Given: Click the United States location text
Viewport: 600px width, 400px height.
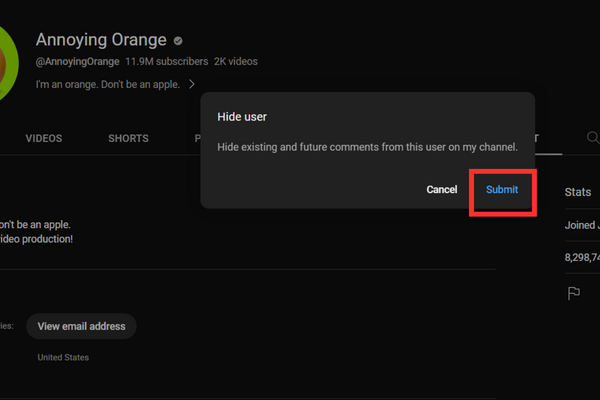Looking at the screenshot, I should 63,357.
